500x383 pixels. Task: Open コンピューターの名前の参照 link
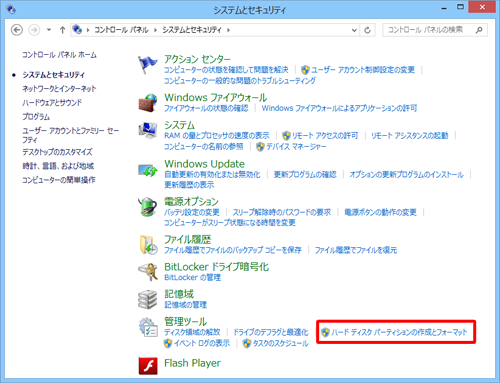204,147
